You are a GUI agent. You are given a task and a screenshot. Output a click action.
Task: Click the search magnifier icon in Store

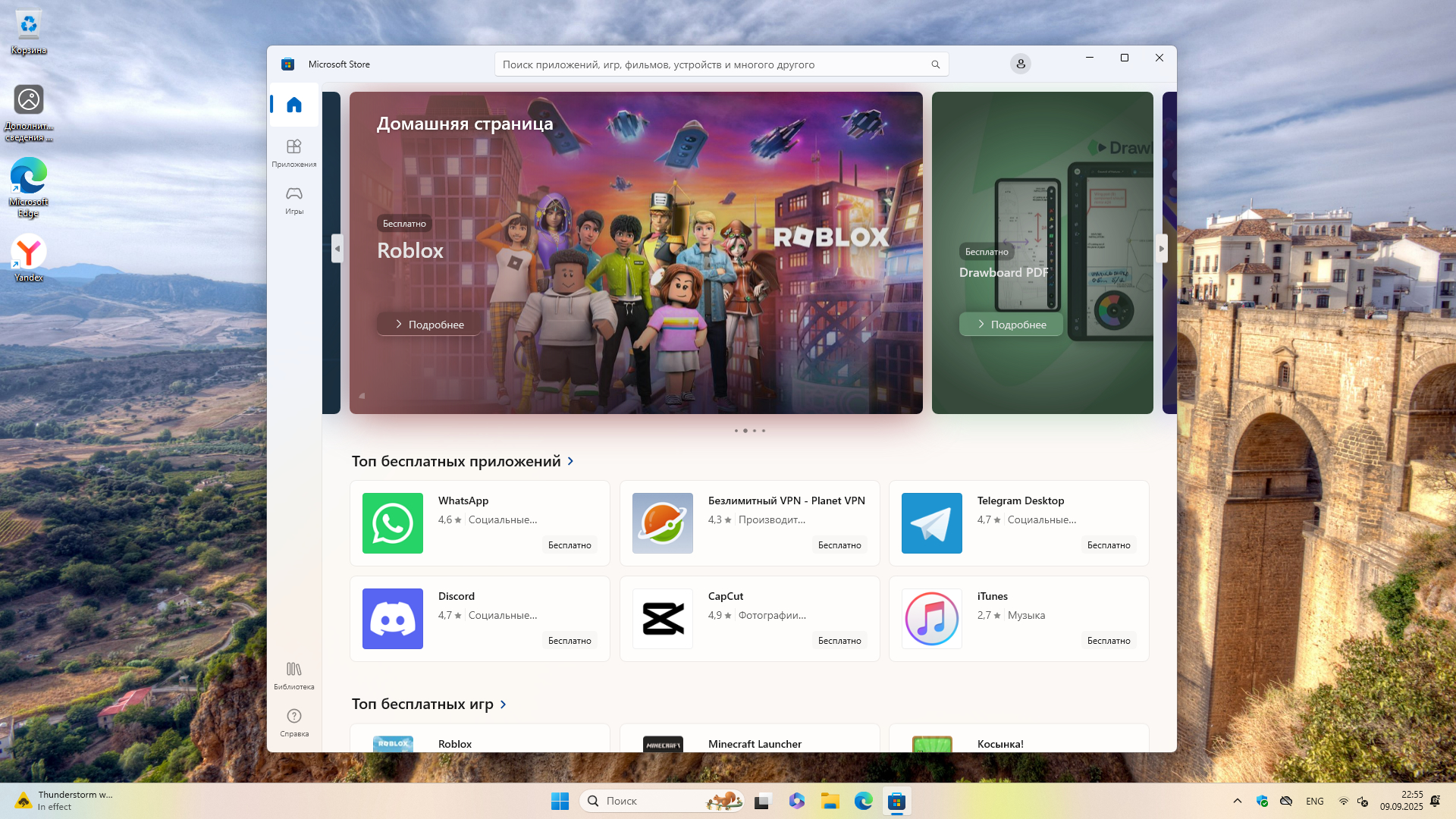[x=935, y=64]
